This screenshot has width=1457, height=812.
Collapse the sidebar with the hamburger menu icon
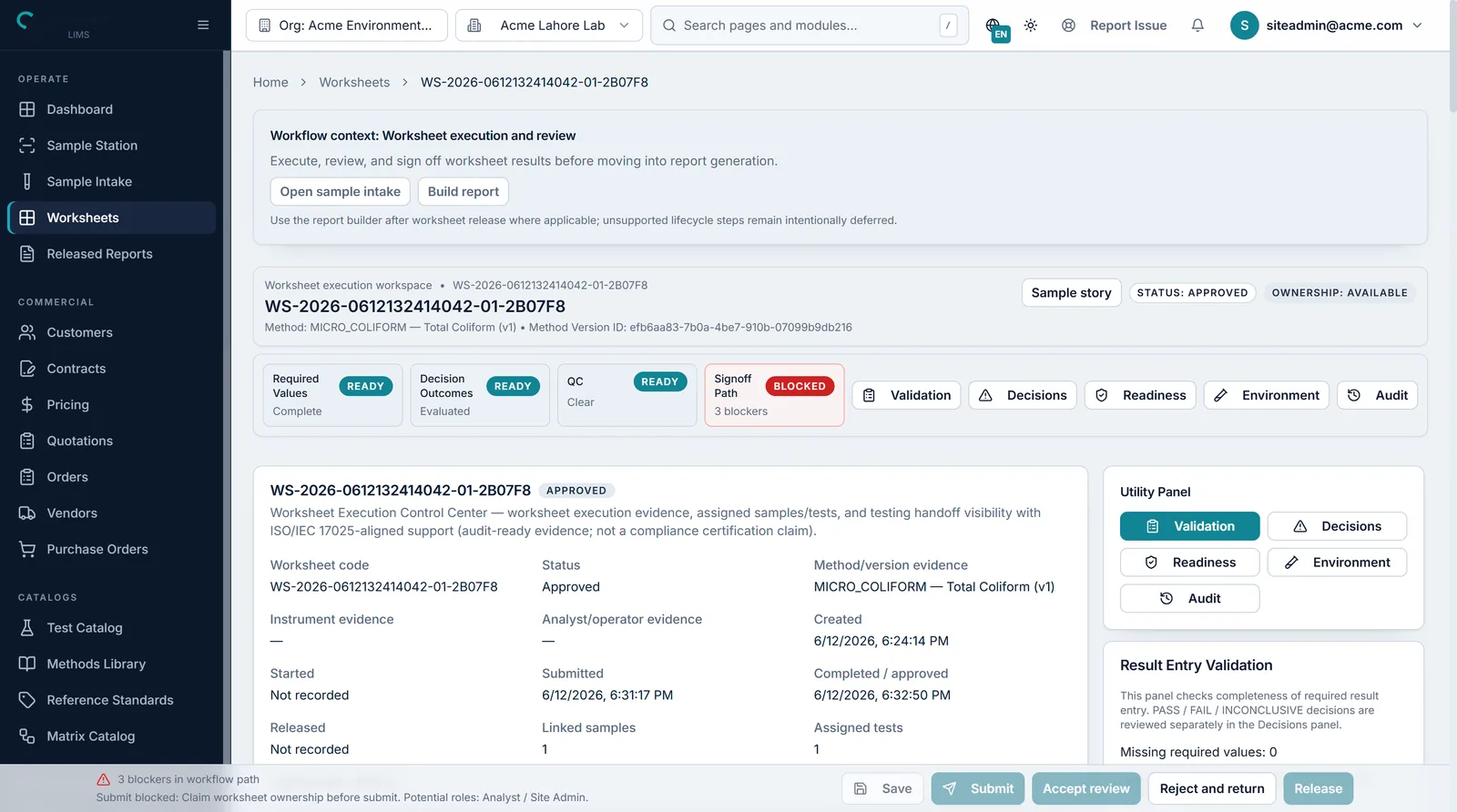[x=203, y=25]
